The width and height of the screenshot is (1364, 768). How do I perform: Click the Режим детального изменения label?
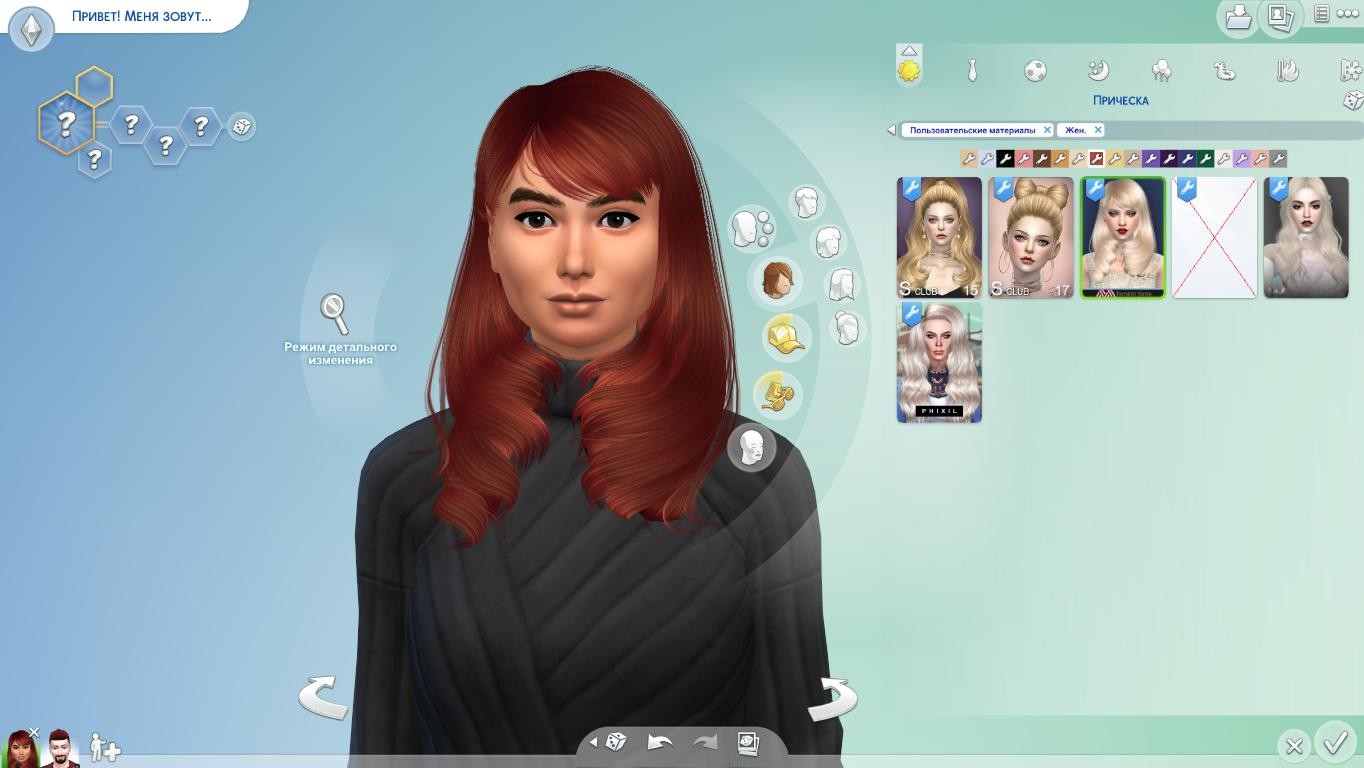click(340, 353)
